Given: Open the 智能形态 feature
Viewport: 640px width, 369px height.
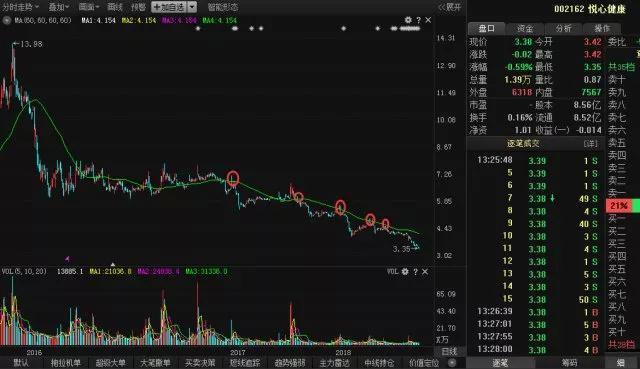Looking at the screenshot, I should pyautogui.click(x=222, y=7).
